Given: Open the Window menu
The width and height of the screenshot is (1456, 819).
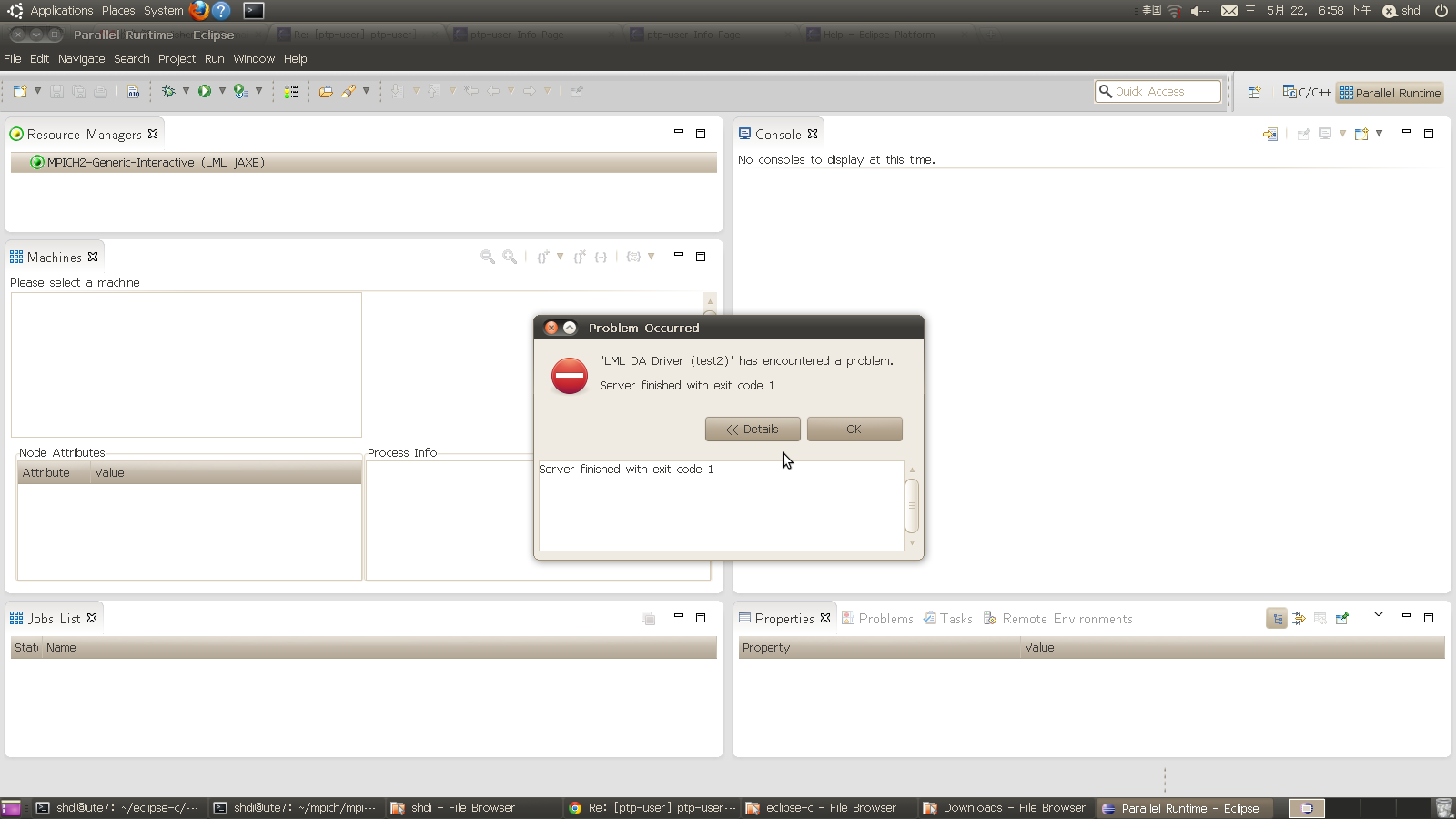Looking at the screenshot, I should pos(254,58).
